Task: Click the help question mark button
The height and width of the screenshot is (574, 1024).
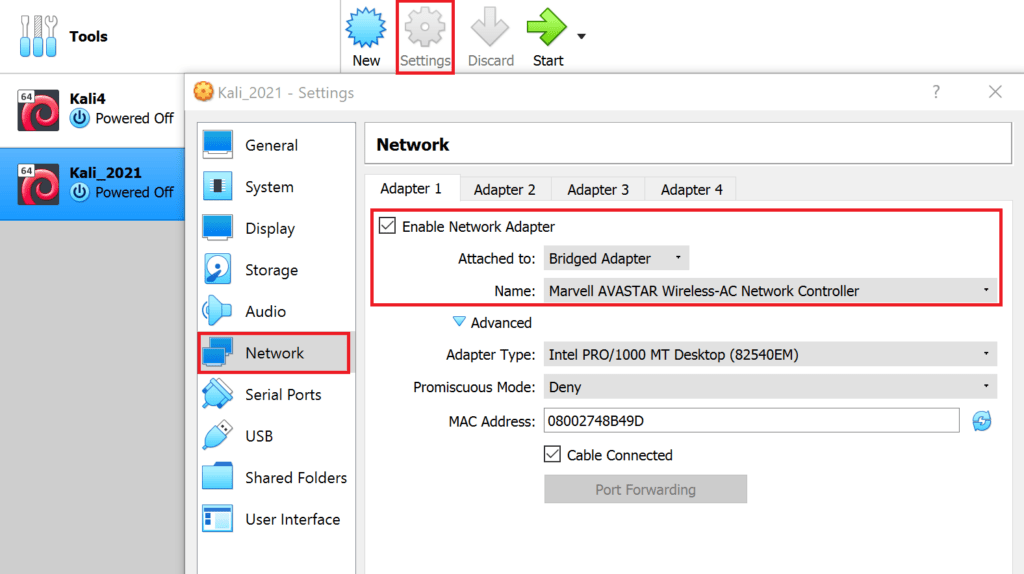Action: pyautogui.click(x=936, y=92)
